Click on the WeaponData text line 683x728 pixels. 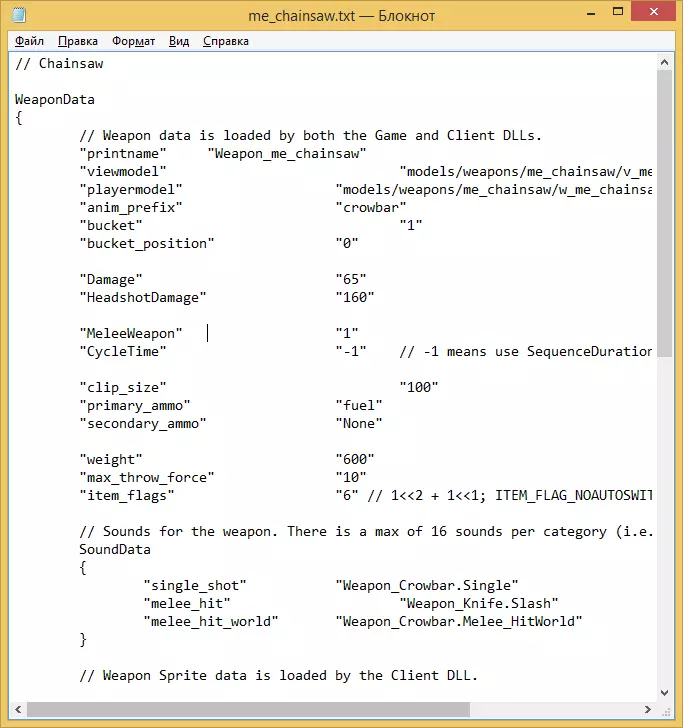(55, 99)
